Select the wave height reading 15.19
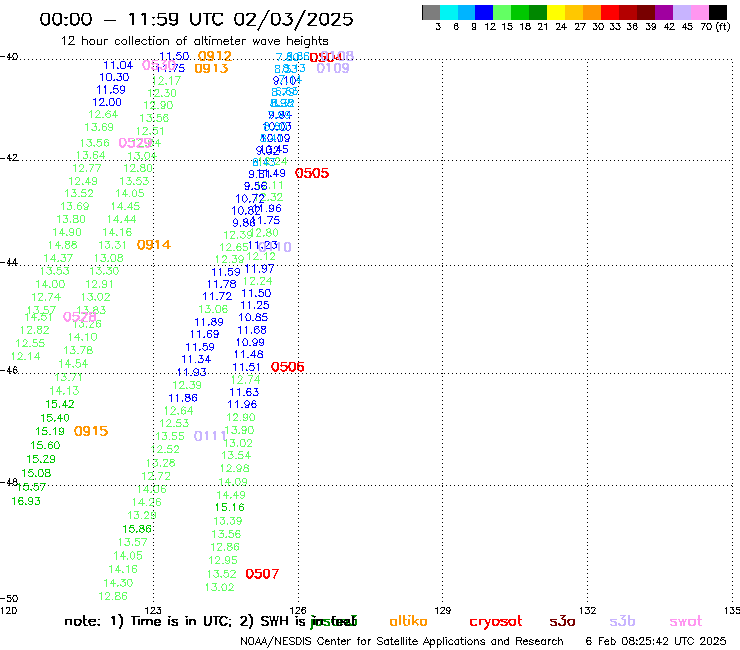The height and width of the screenshot is (650, 740). tap(50, 431)
